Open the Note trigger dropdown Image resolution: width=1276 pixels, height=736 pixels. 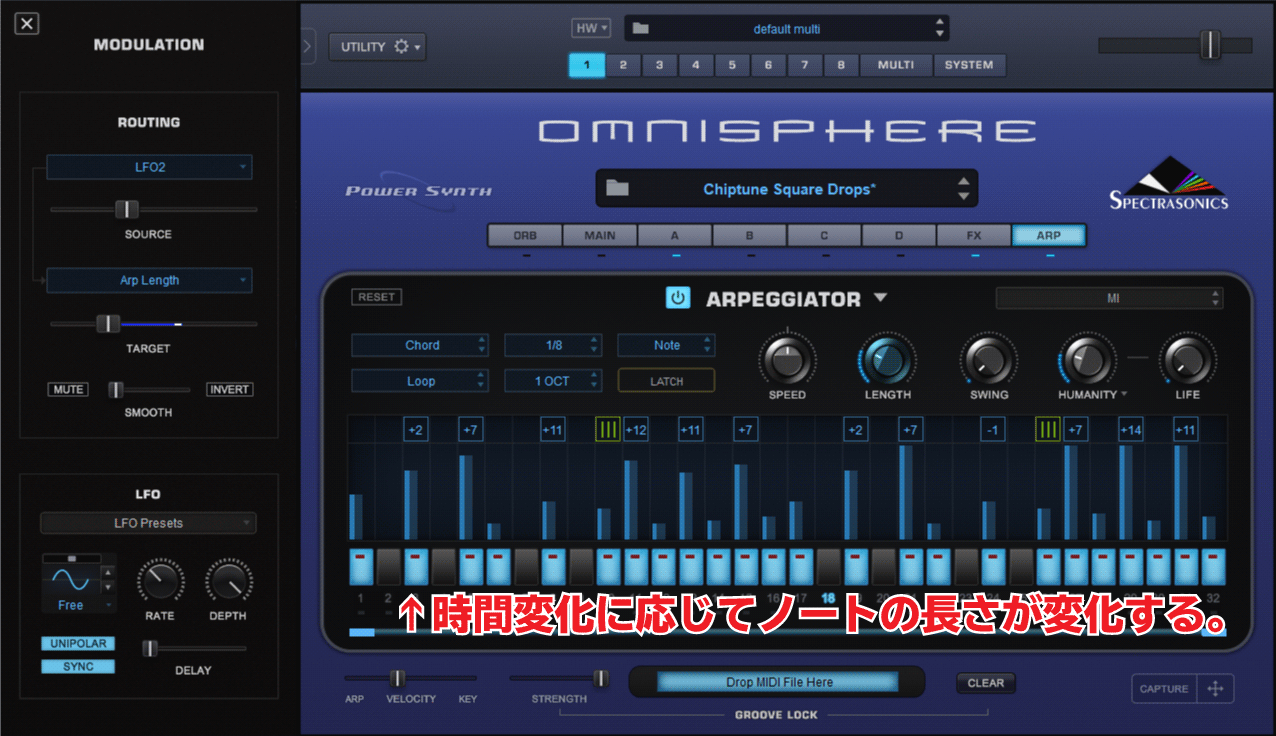(666, 345)
